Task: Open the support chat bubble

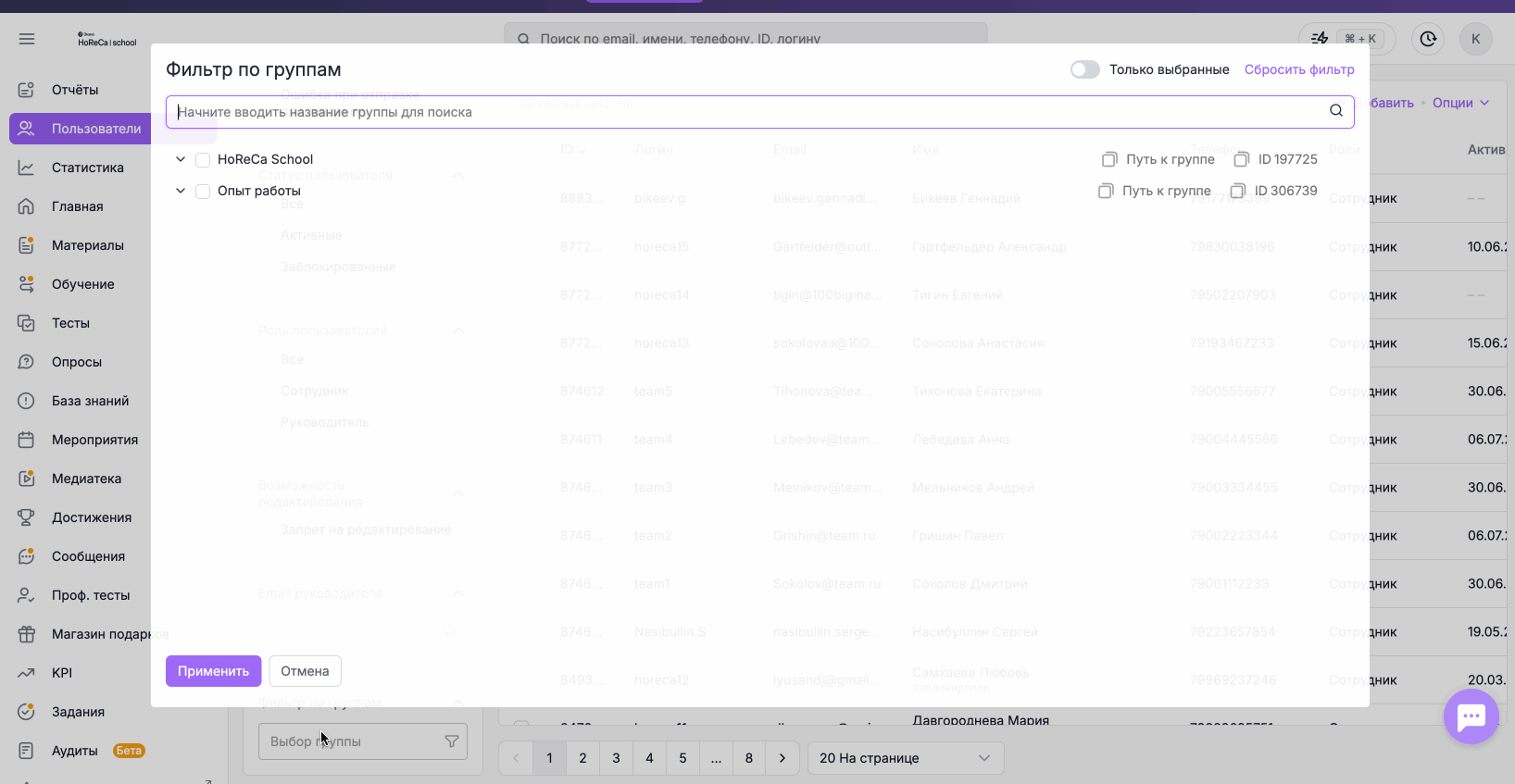Action: [x=1471, y=716]
